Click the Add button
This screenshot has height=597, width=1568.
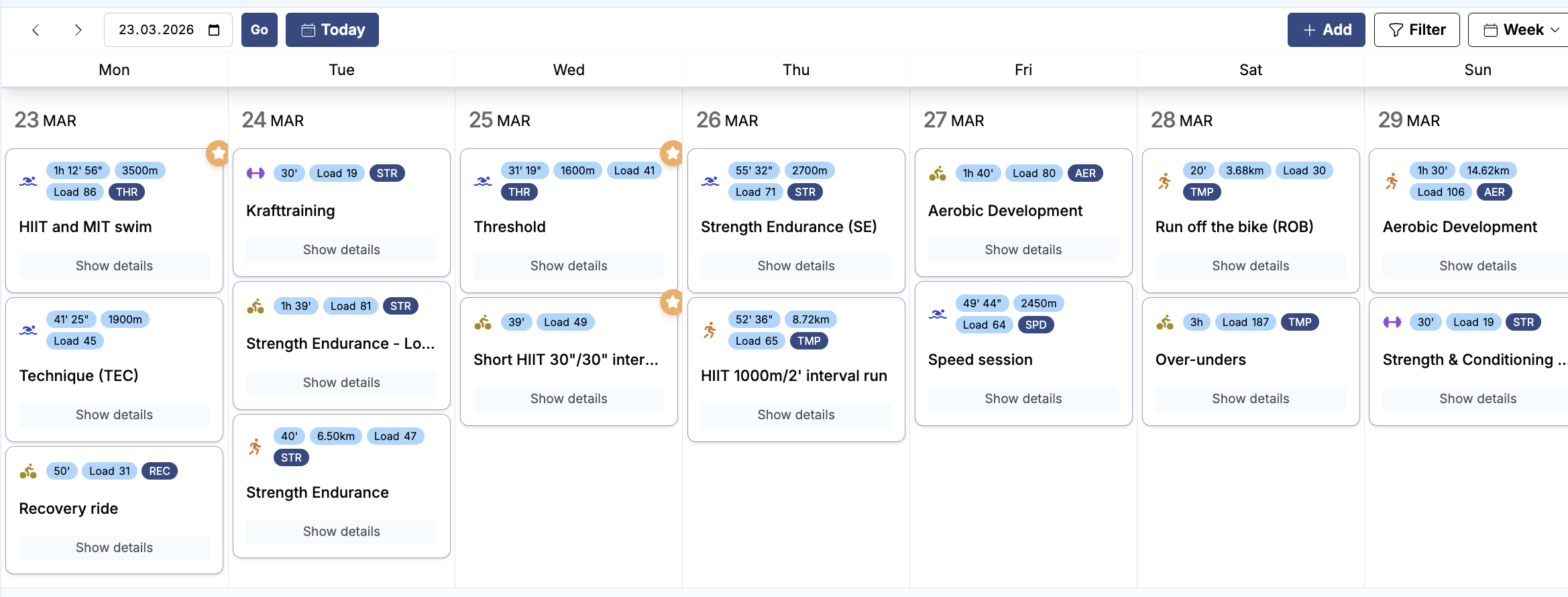click(x=1326, y=30)
